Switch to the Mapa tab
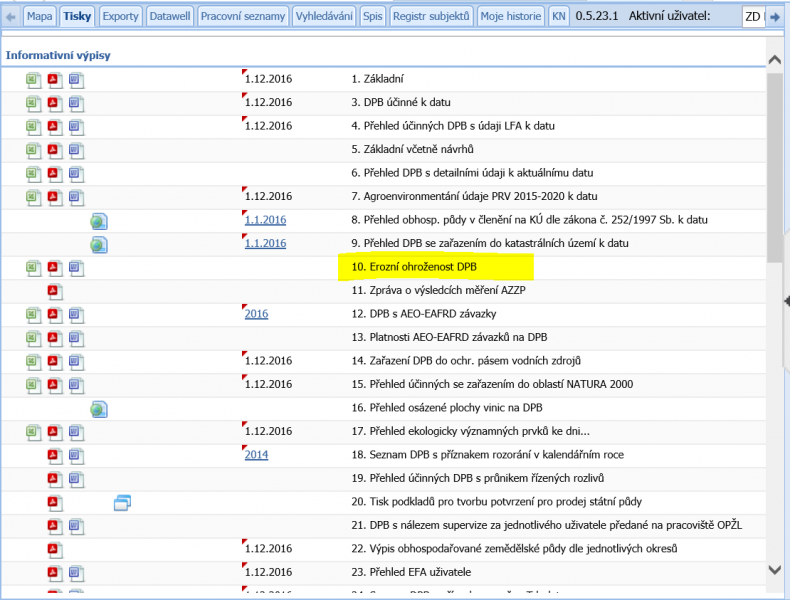The height and width of the screenshot is (600, 790). [x=39, y=17]
